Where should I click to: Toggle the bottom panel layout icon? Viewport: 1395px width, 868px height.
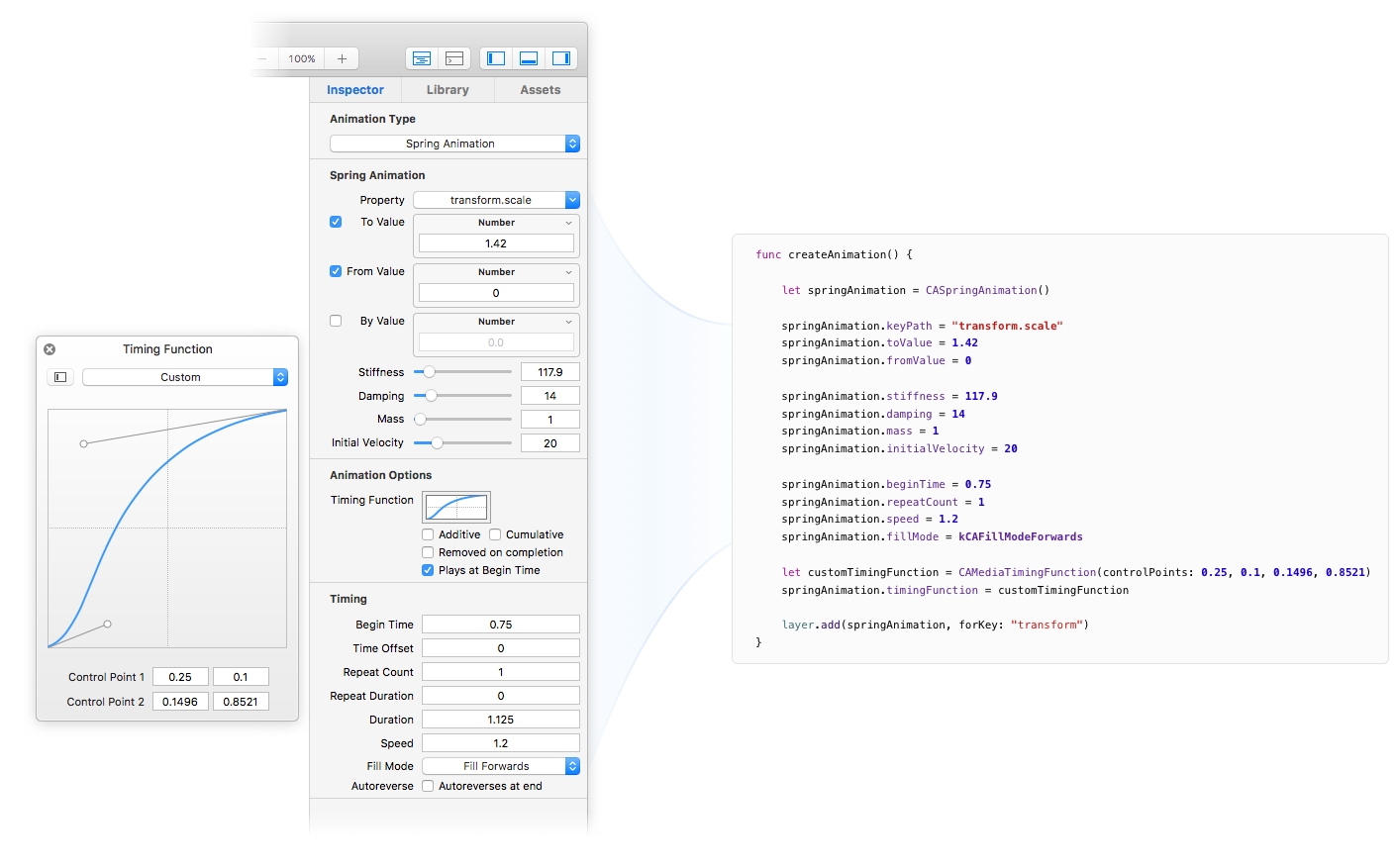[x=528, y=58]
